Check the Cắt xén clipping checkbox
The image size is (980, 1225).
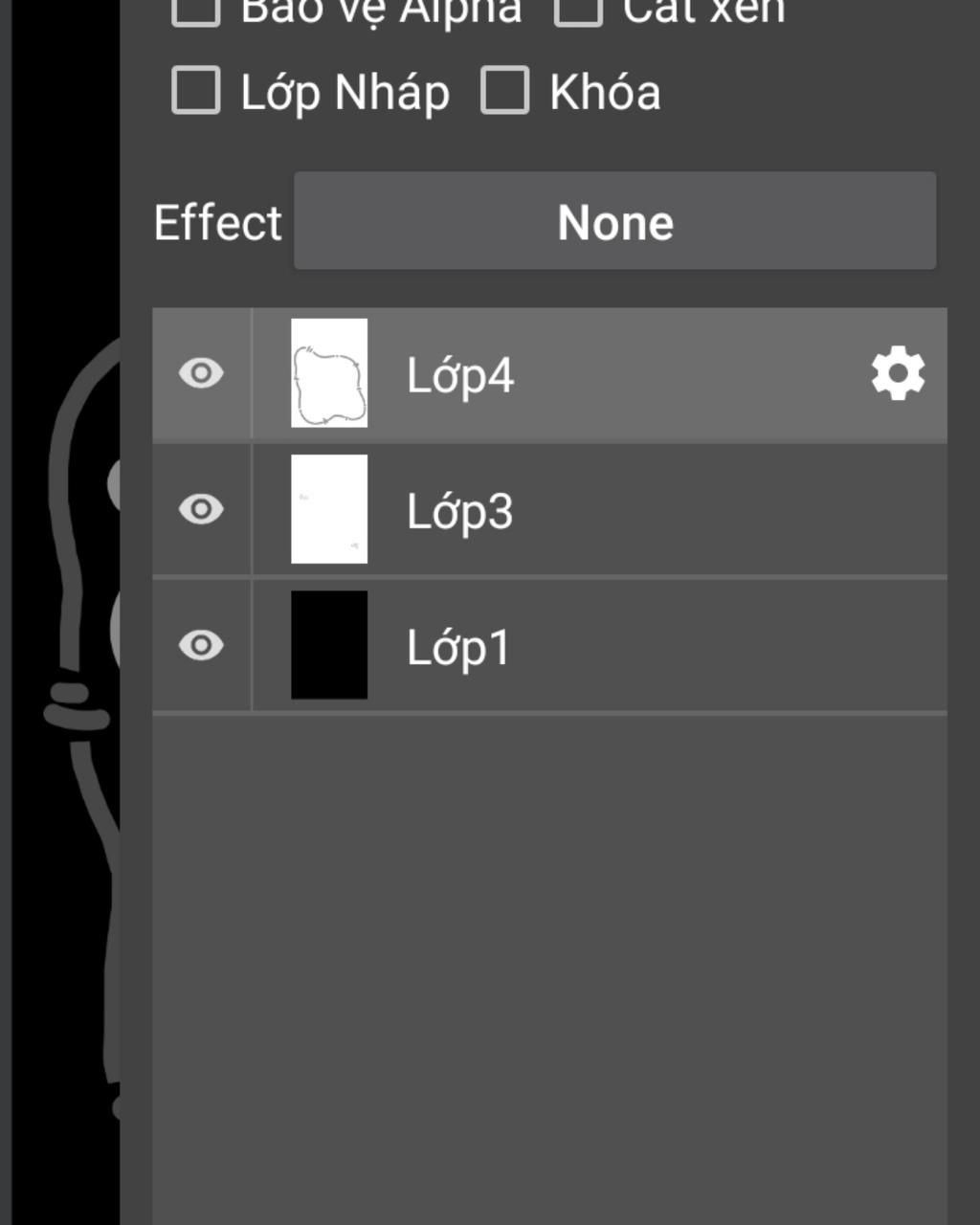[x=578, y=10]
